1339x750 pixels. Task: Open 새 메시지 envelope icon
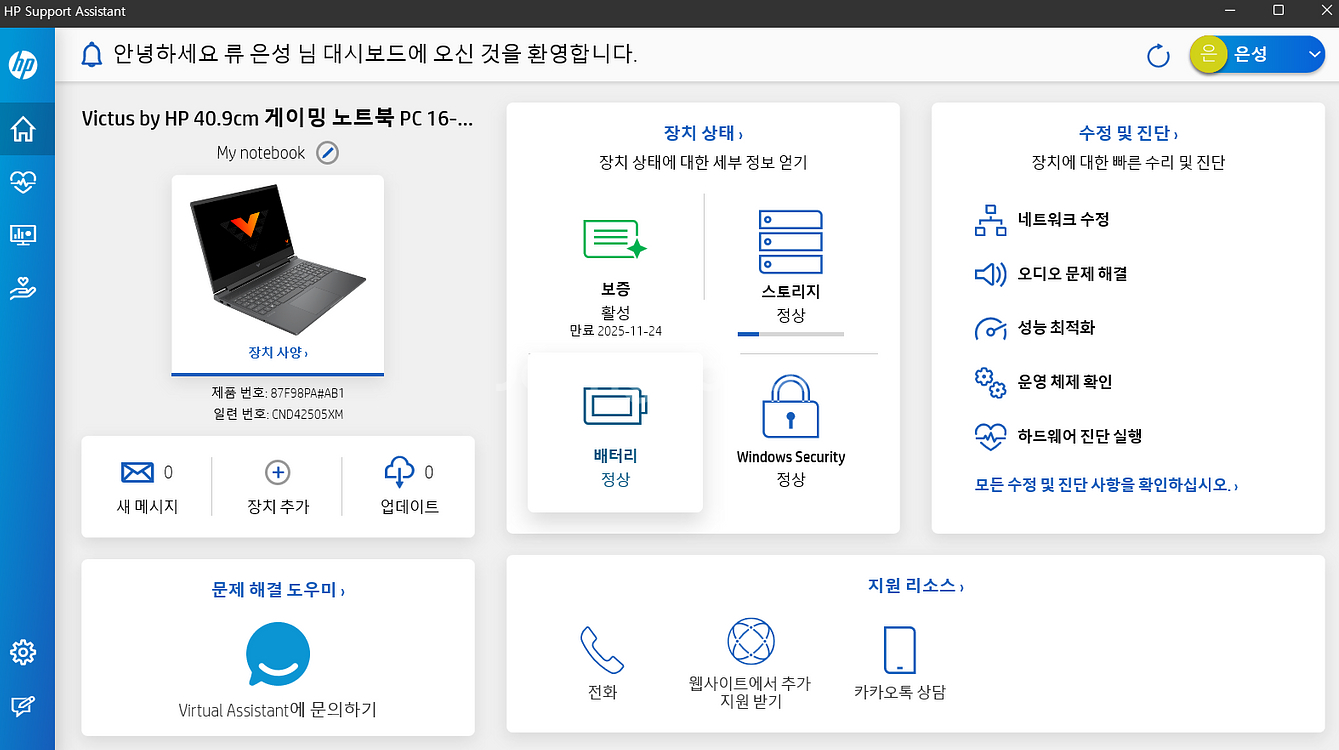tap(137, 472)
